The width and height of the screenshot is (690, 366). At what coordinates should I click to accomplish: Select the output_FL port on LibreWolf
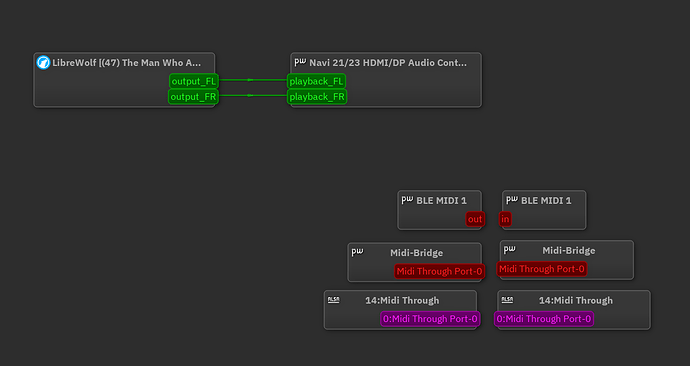194,81
